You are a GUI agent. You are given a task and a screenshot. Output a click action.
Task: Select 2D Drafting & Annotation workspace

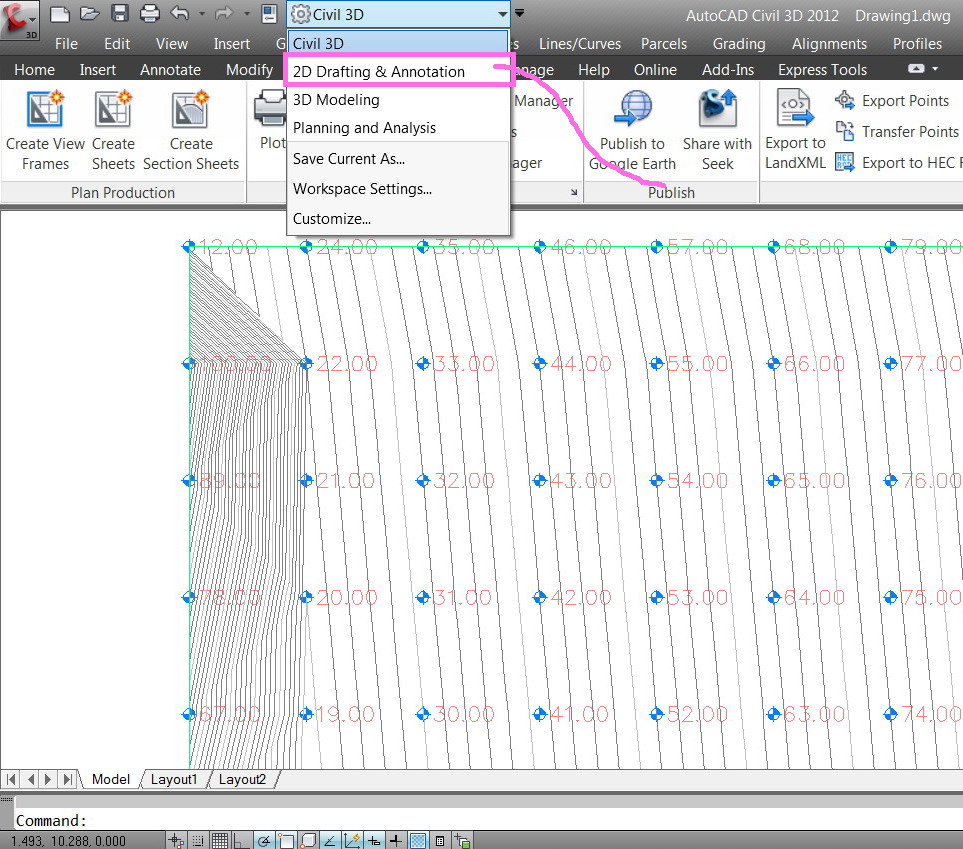(398, 71)
